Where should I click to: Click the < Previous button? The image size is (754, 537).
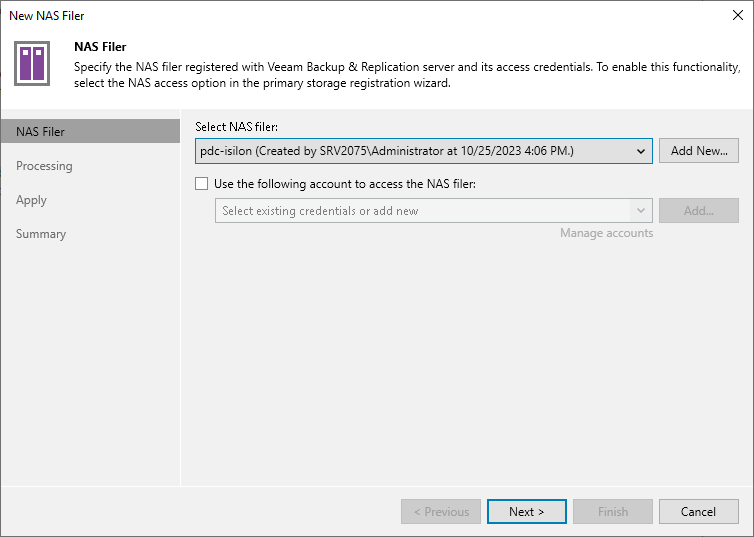[441, 512]
